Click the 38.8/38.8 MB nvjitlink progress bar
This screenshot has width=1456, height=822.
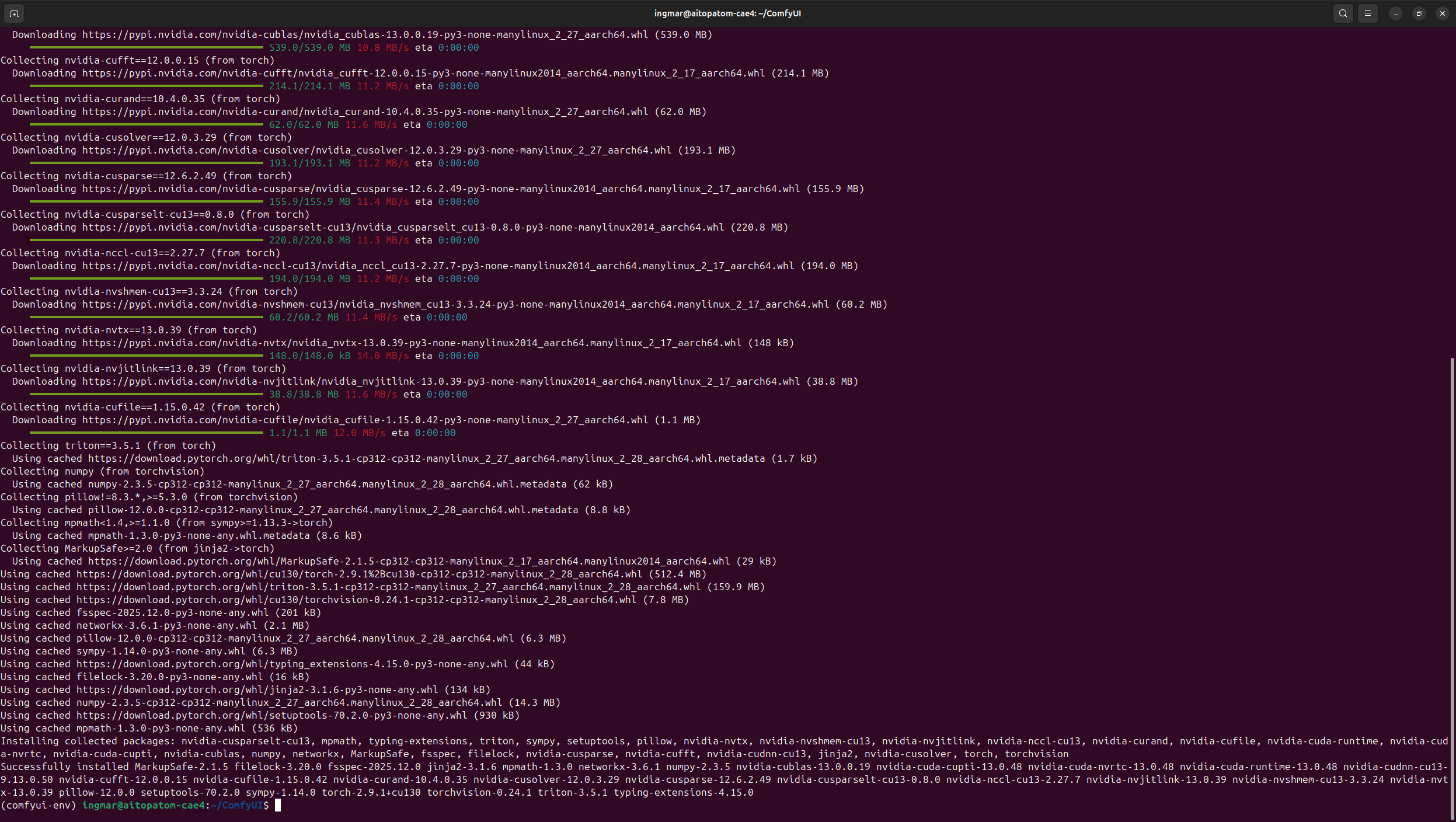(146, 394)
